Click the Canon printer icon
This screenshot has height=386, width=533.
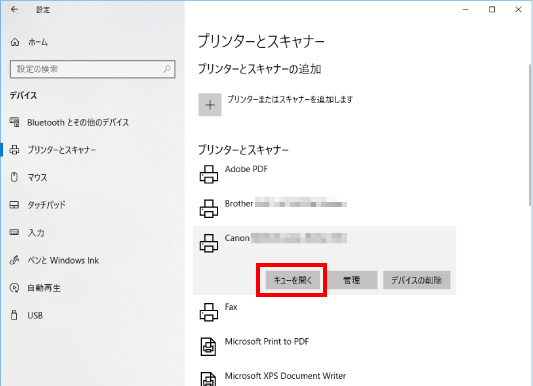click(209, 243)
